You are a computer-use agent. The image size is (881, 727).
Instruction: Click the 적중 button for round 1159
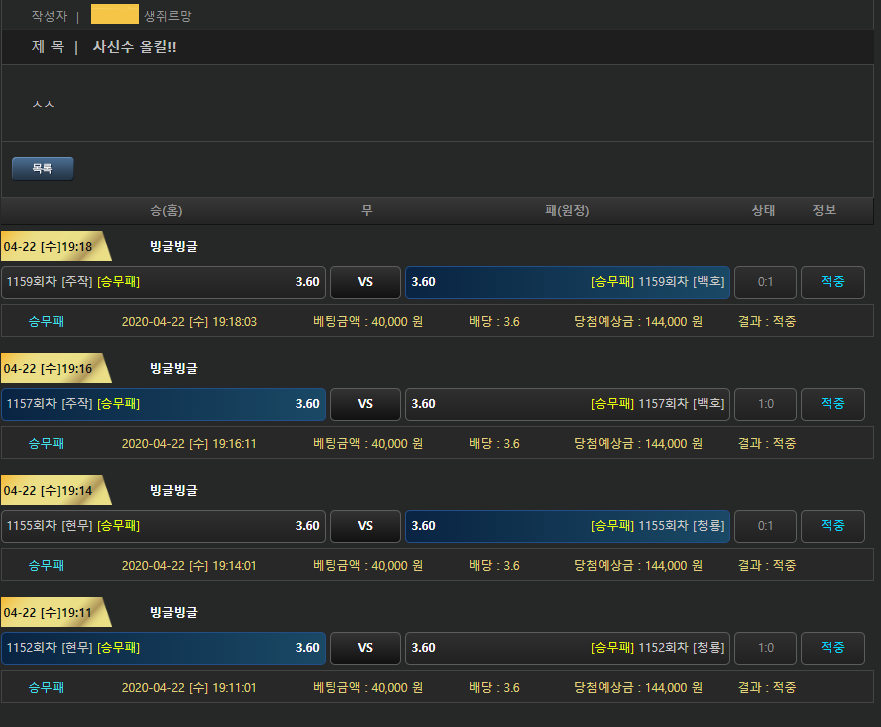point(832,282)
